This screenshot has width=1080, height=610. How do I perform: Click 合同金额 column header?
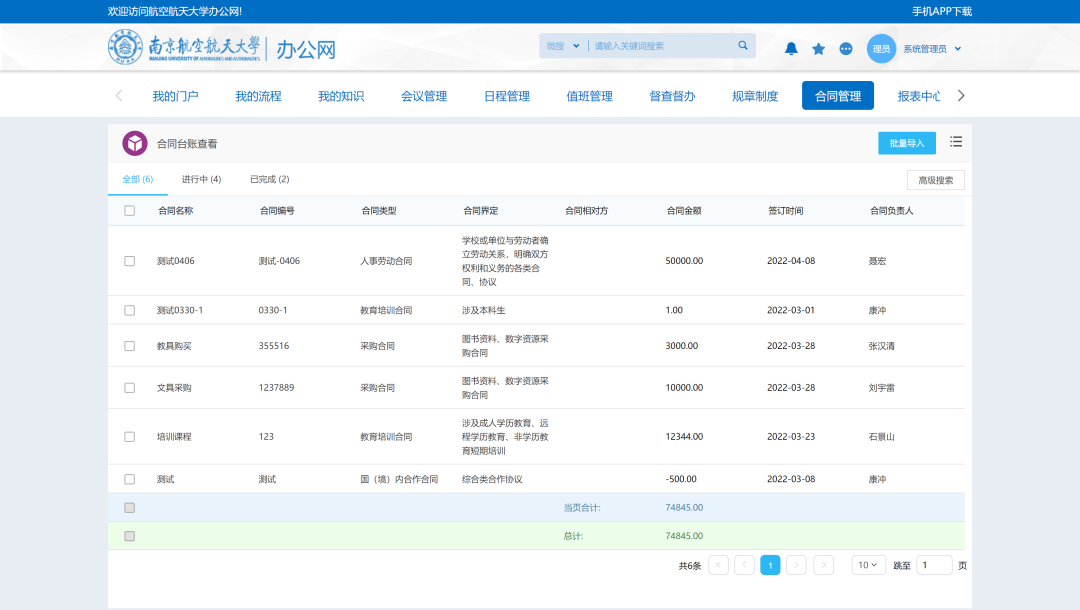point(684,211)
